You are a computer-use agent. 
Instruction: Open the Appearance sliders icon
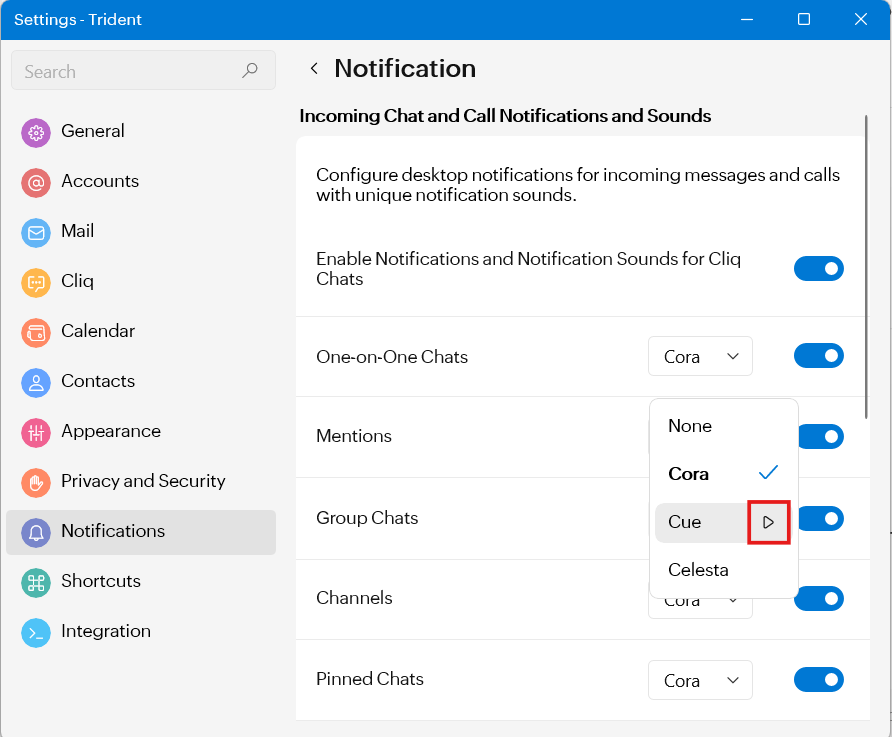tap(36, 432)
